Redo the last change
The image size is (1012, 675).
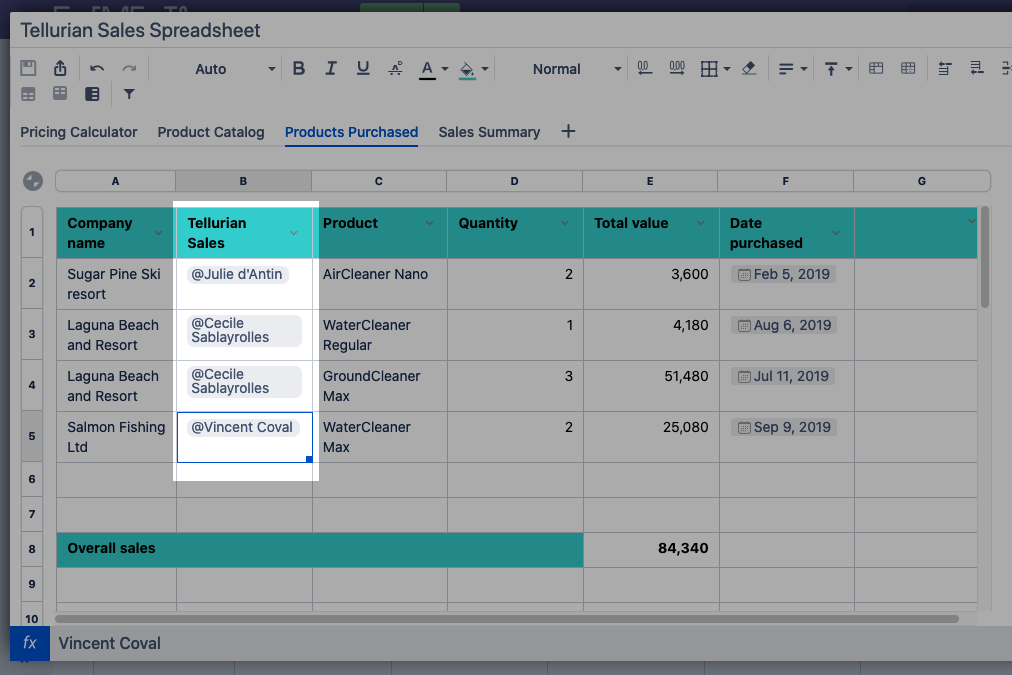[x=129, y=68]
